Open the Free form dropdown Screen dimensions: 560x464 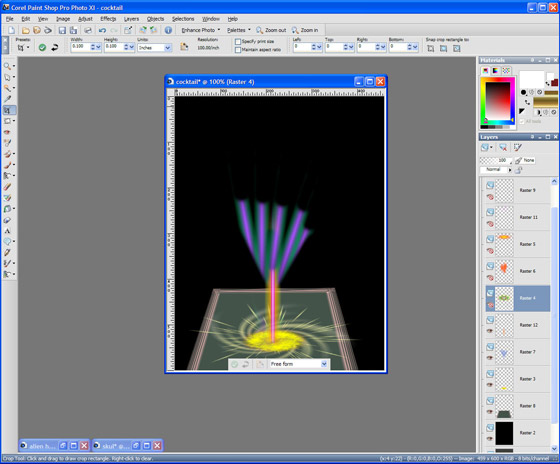click(298, 364)
